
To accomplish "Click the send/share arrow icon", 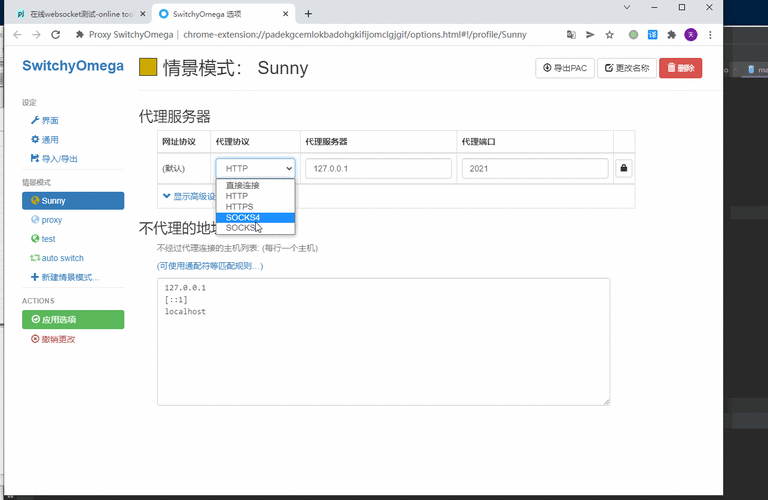I will tap(590, 35).
